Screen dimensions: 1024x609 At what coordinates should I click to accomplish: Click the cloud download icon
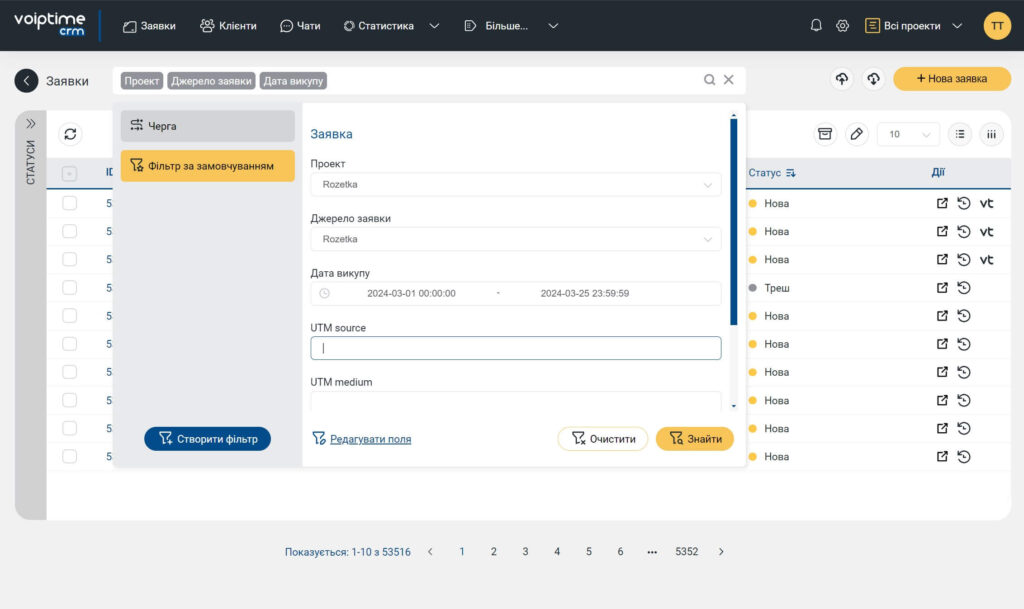873,79
